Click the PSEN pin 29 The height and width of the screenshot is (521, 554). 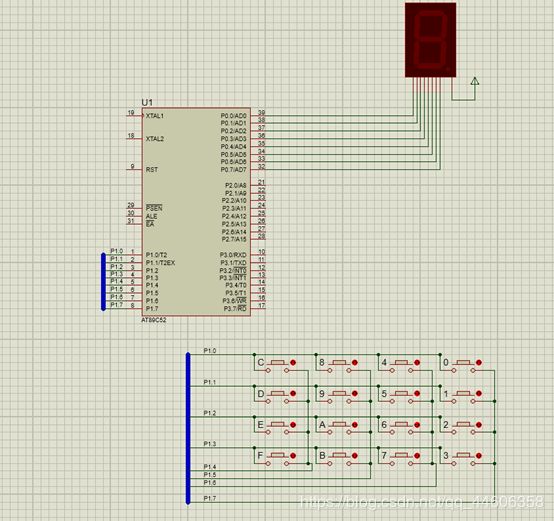pyautogui.click(x=134, y=208)
